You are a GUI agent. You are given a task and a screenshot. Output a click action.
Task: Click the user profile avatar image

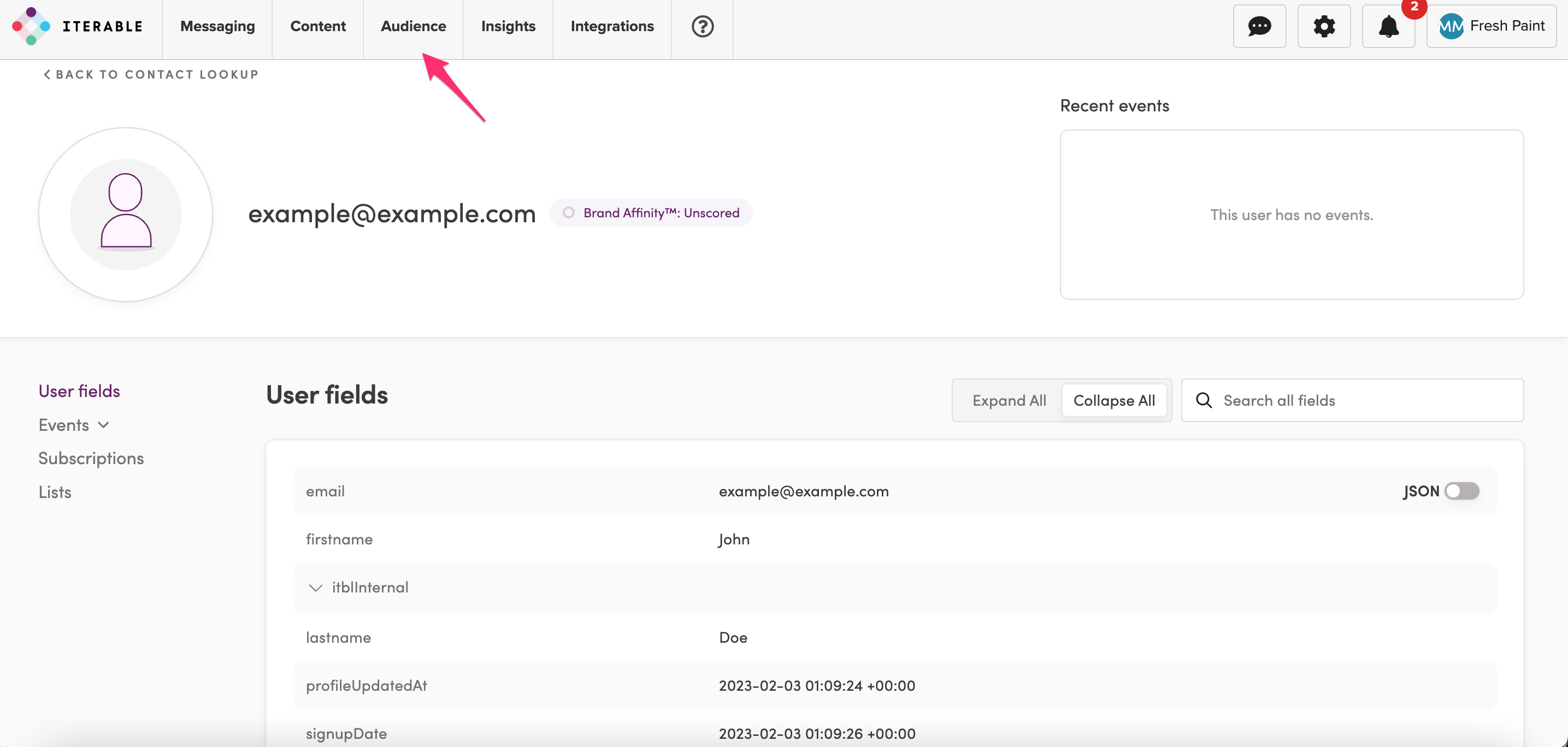point(126,214)
